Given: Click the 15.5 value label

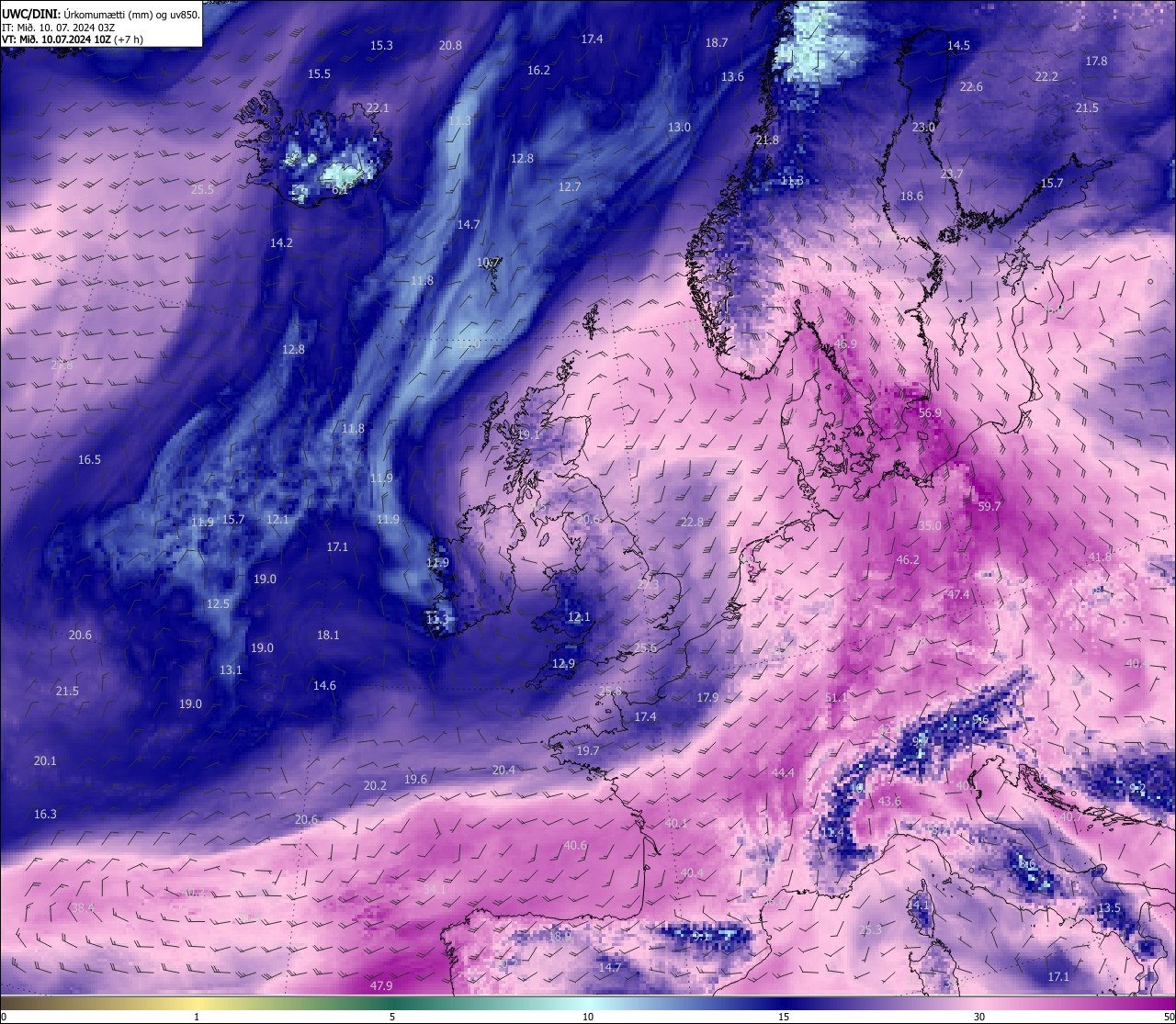Looking at the screenshot, I should (319, 74).
